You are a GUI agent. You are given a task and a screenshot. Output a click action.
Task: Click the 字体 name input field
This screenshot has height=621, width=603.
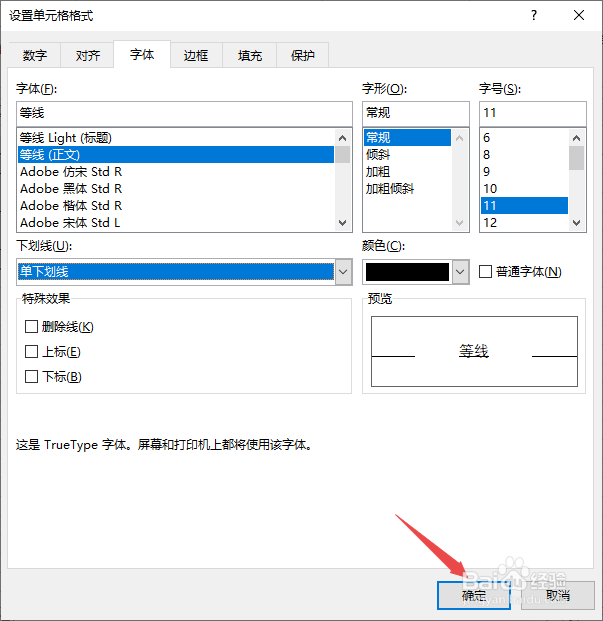coord(184,113)
